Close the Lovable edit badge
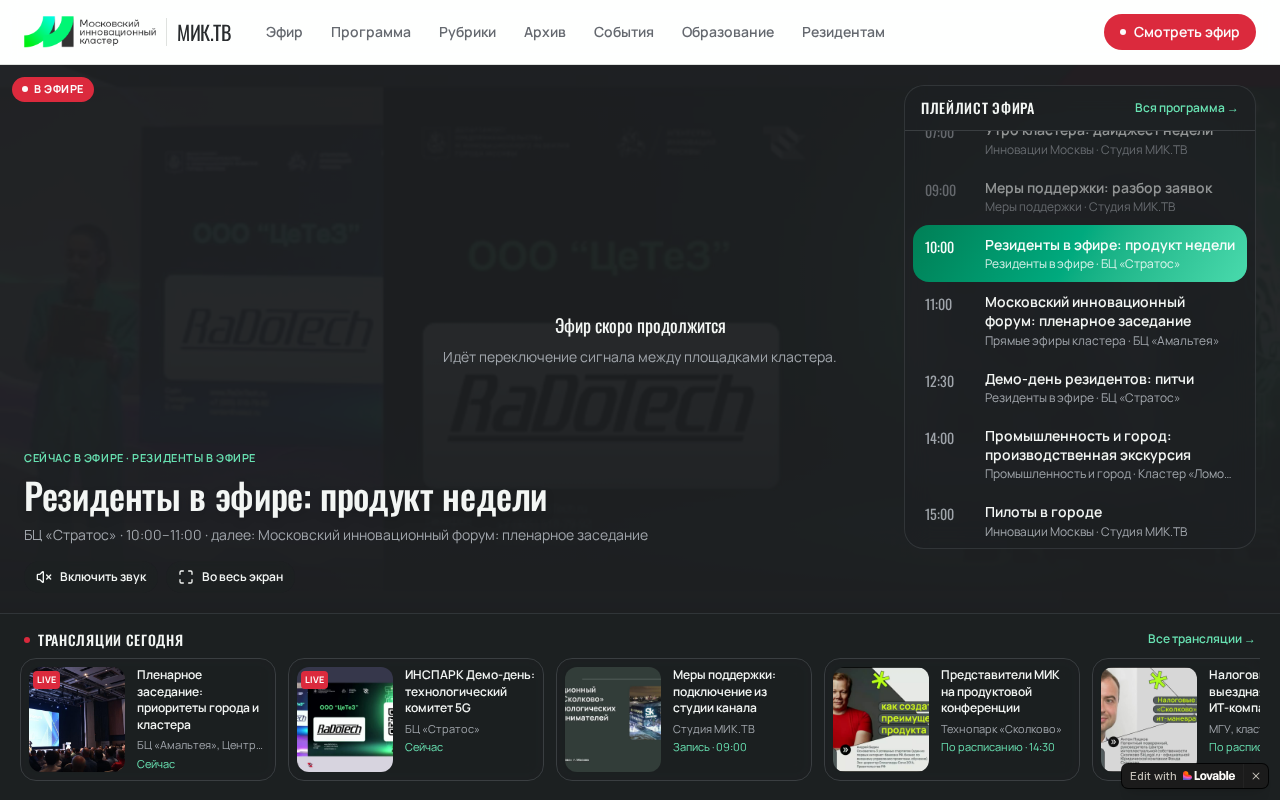 click(x=1256, y=776)
